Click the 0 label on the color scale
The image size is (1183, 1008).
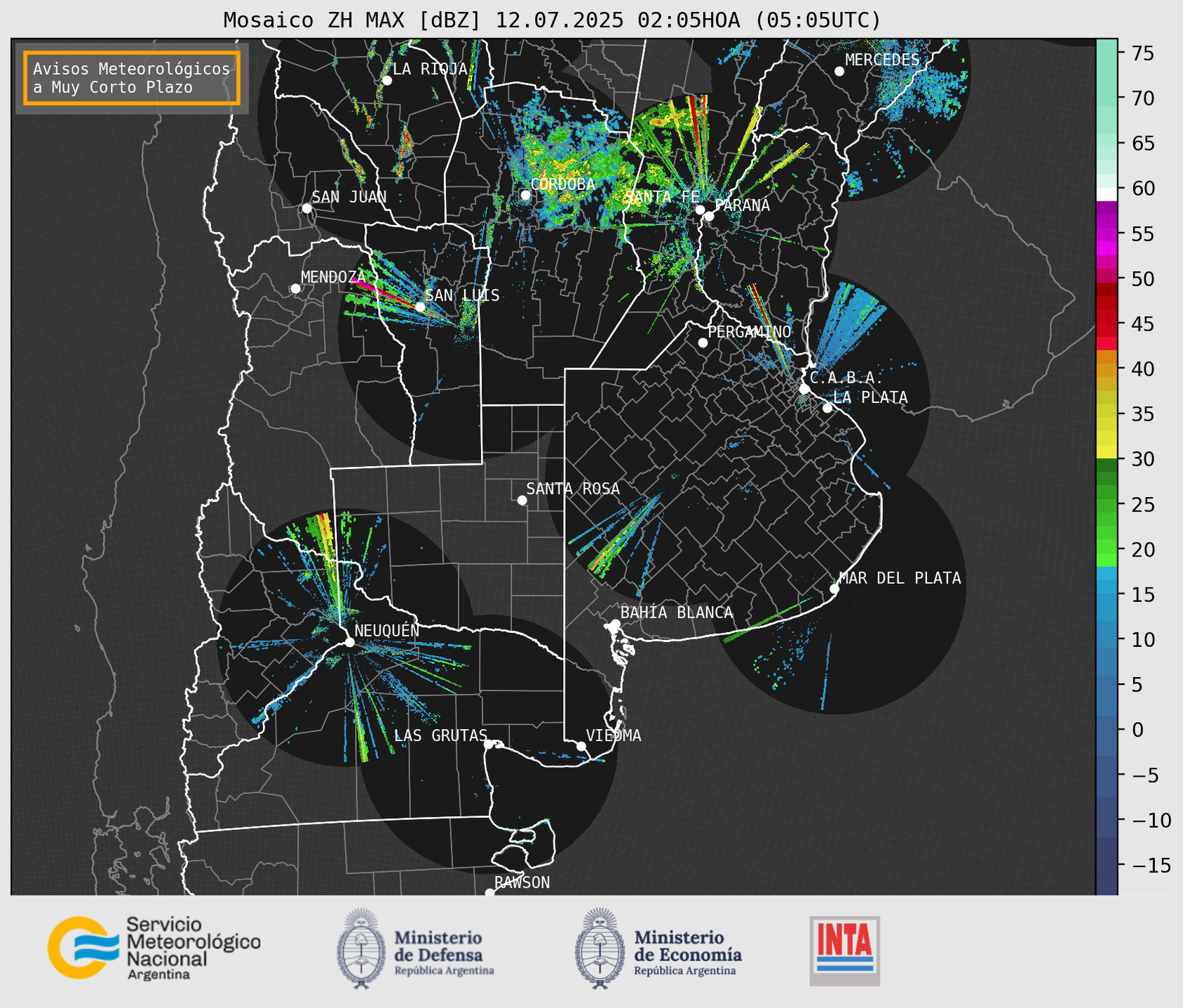(x=1137, y=730)
